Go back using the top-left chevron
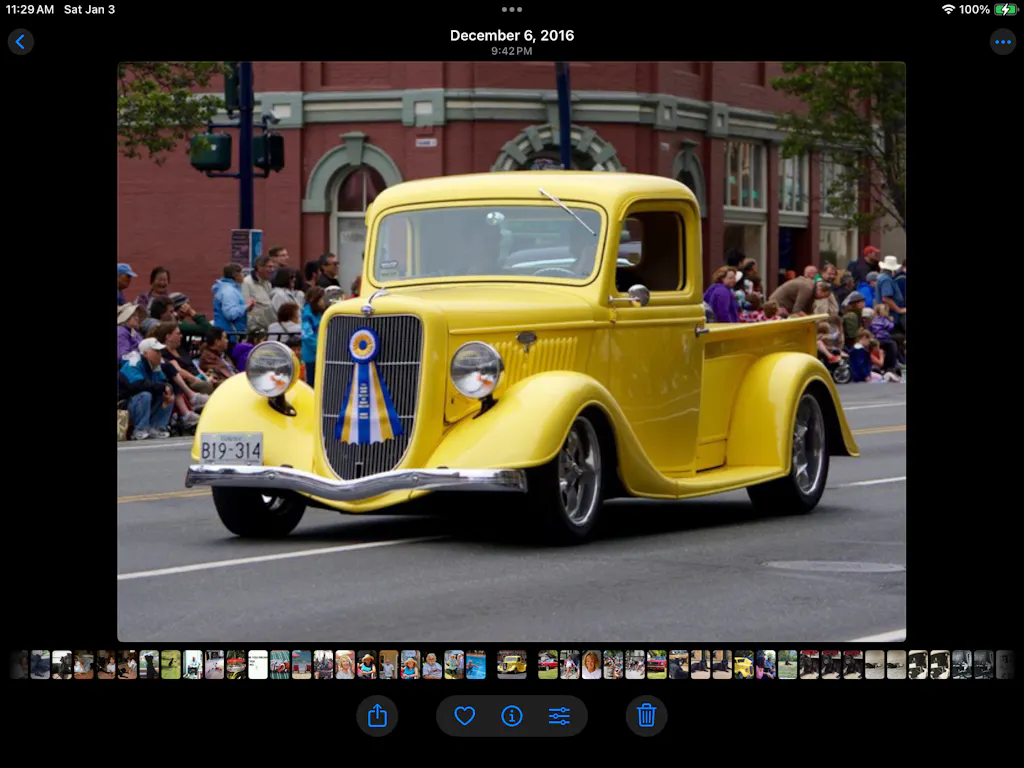 [21, 42]
